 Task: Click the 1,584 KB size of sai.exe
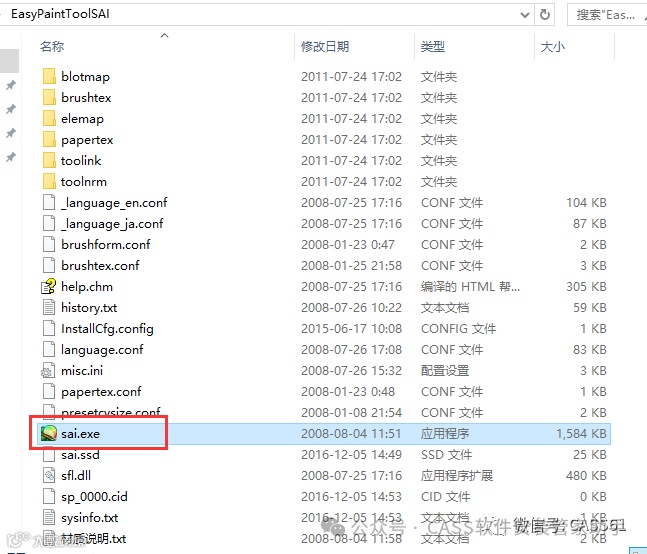coord(581,434)
